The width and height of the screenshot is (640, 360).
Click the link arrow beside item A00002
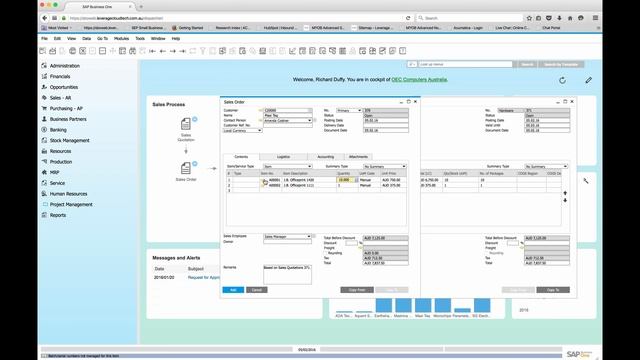click(264, 185)
